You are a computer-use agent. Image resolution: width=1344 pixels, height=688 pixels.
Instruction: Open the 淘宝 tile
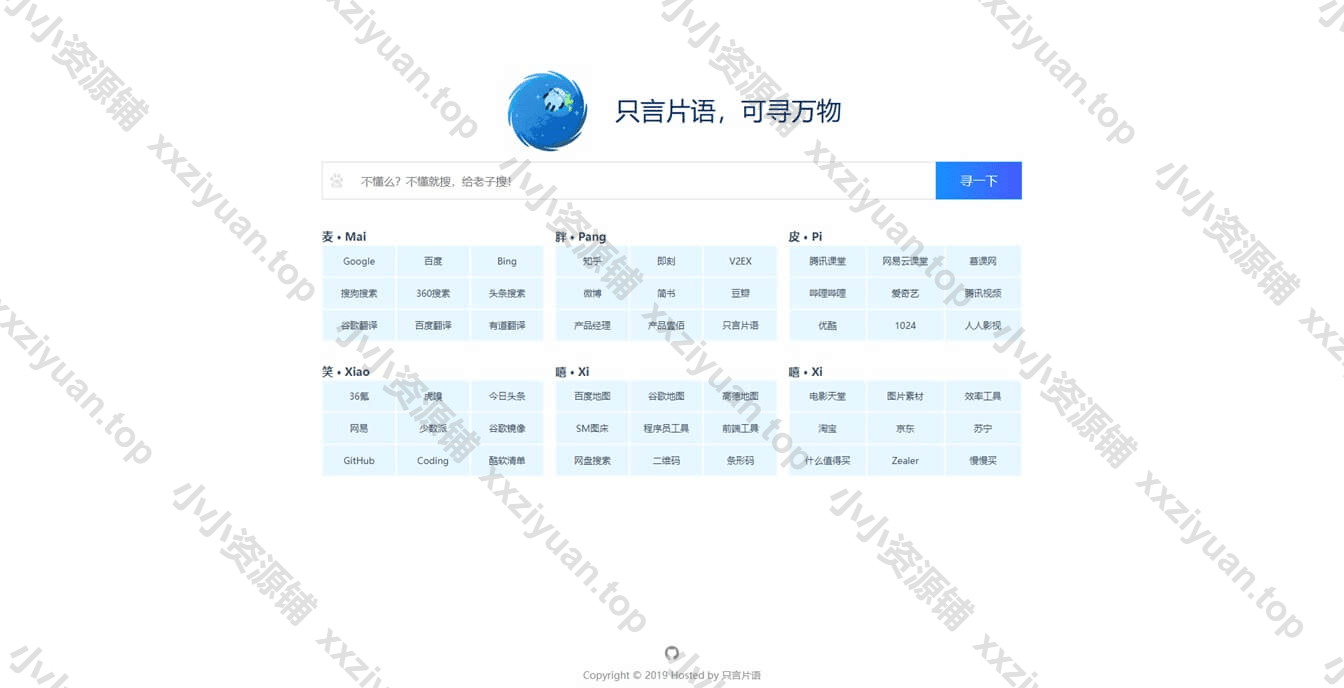tap(827, 428)
